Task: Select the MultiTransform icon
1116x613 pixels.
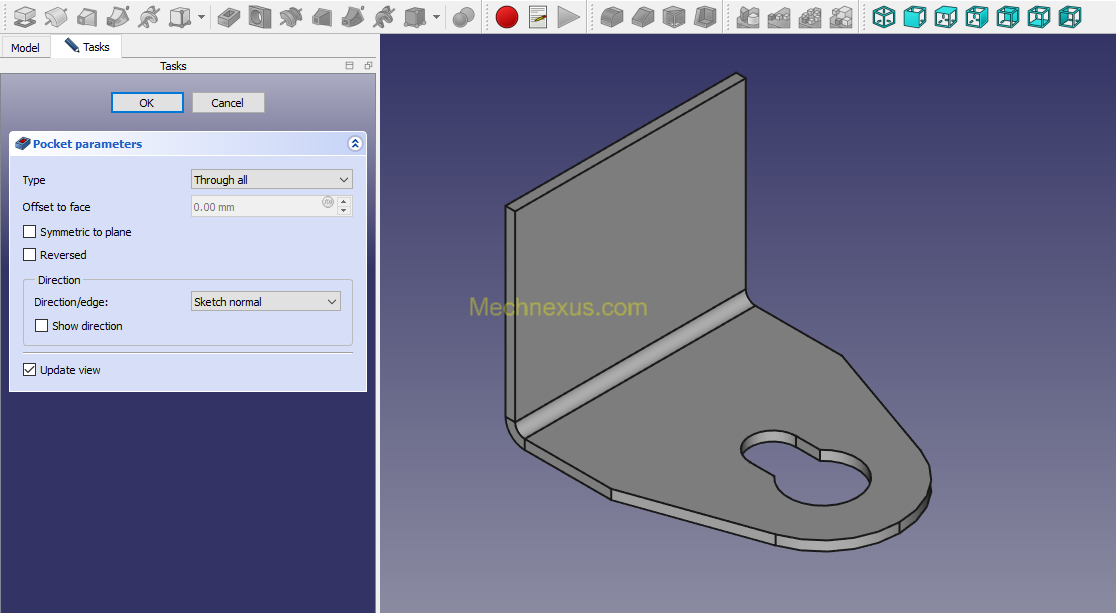Action: pyautogui.click(x=841, y=16)
